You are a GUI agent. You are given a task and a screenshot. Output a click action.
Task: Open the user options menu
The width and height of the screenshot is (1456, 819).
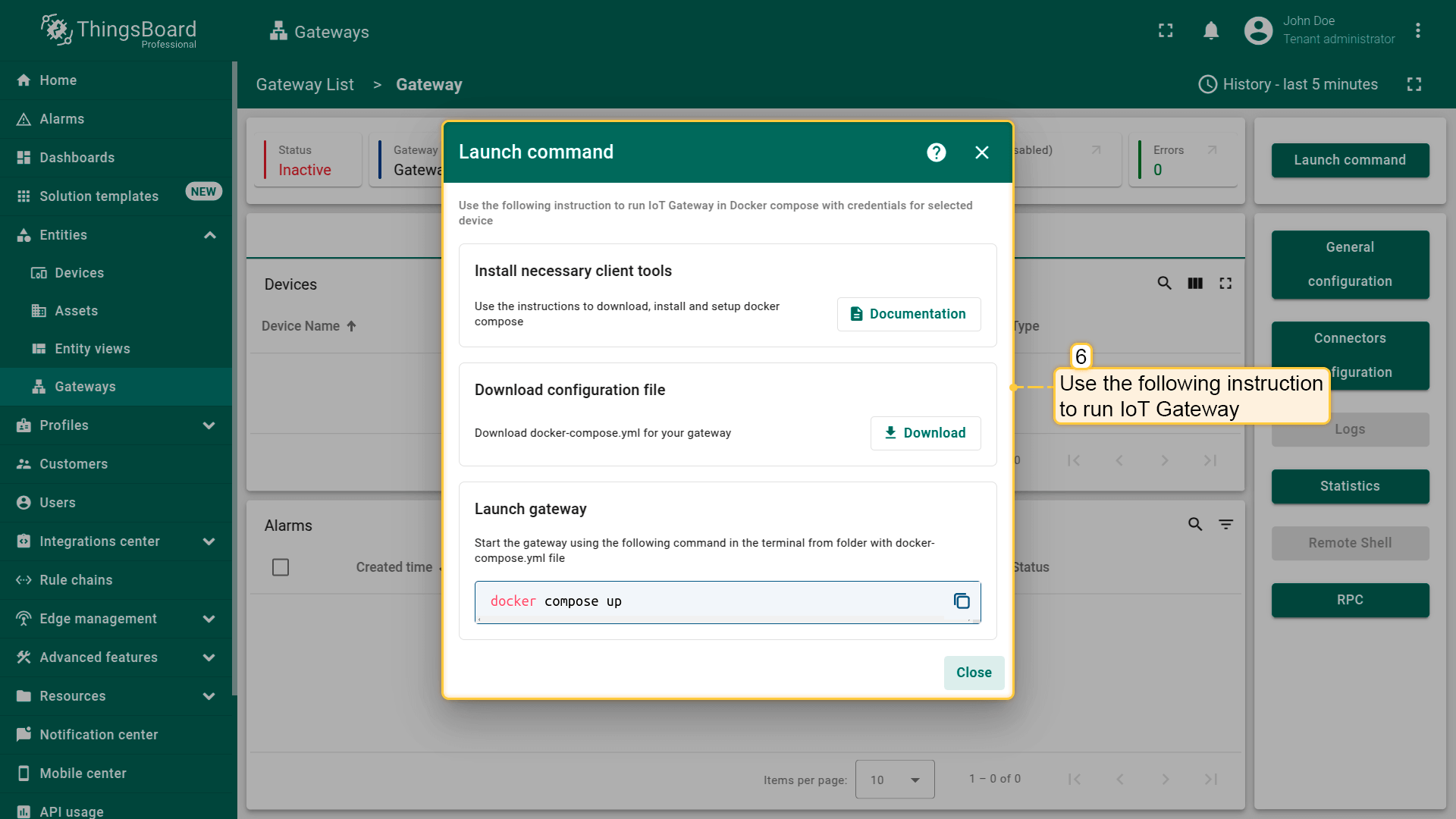pyautogui.click(x=1417, y=31)
